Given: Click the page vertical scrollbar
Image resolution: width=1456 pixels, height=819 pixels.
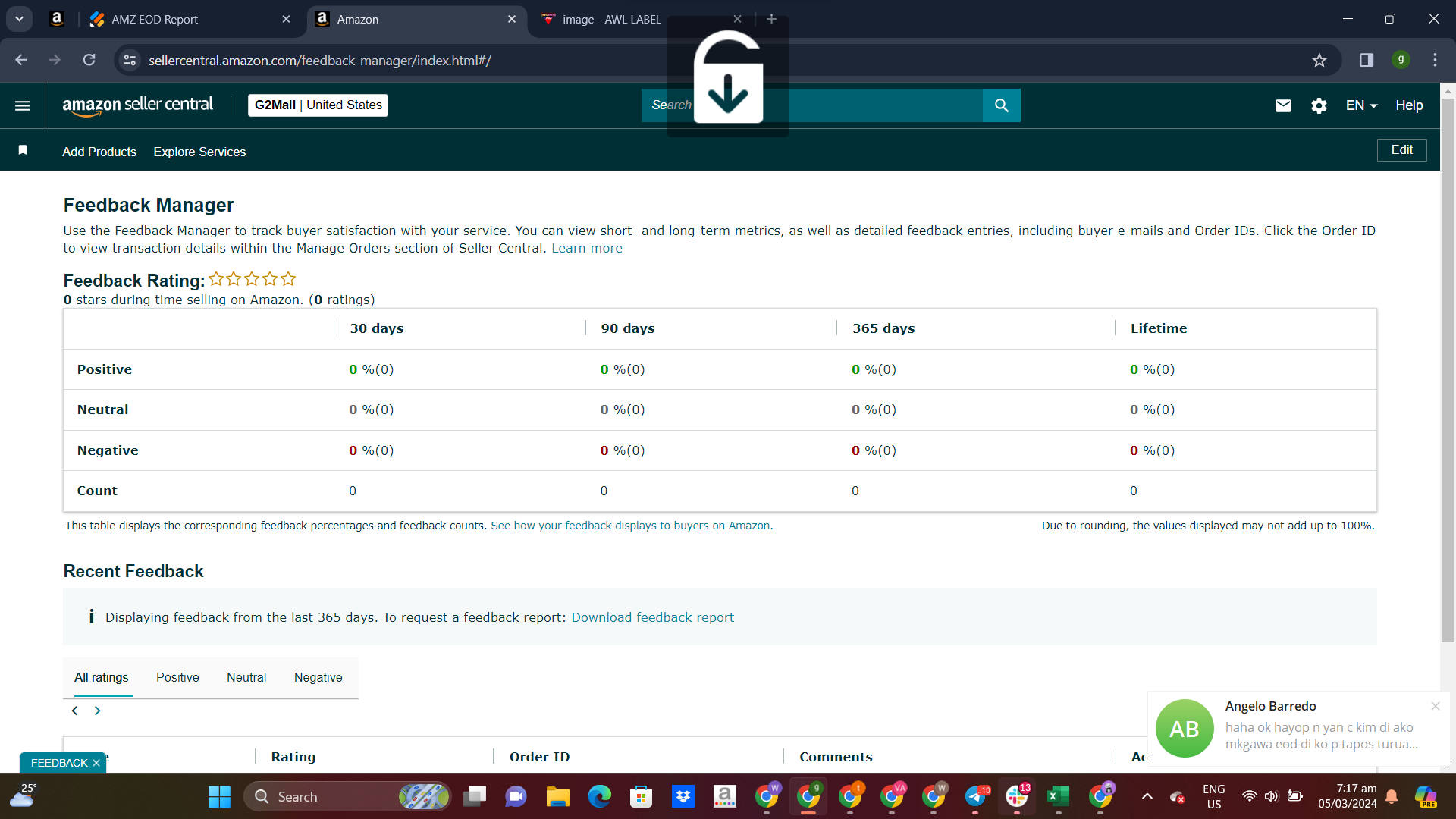Looking at the screenshot, I should [1448, 372].
